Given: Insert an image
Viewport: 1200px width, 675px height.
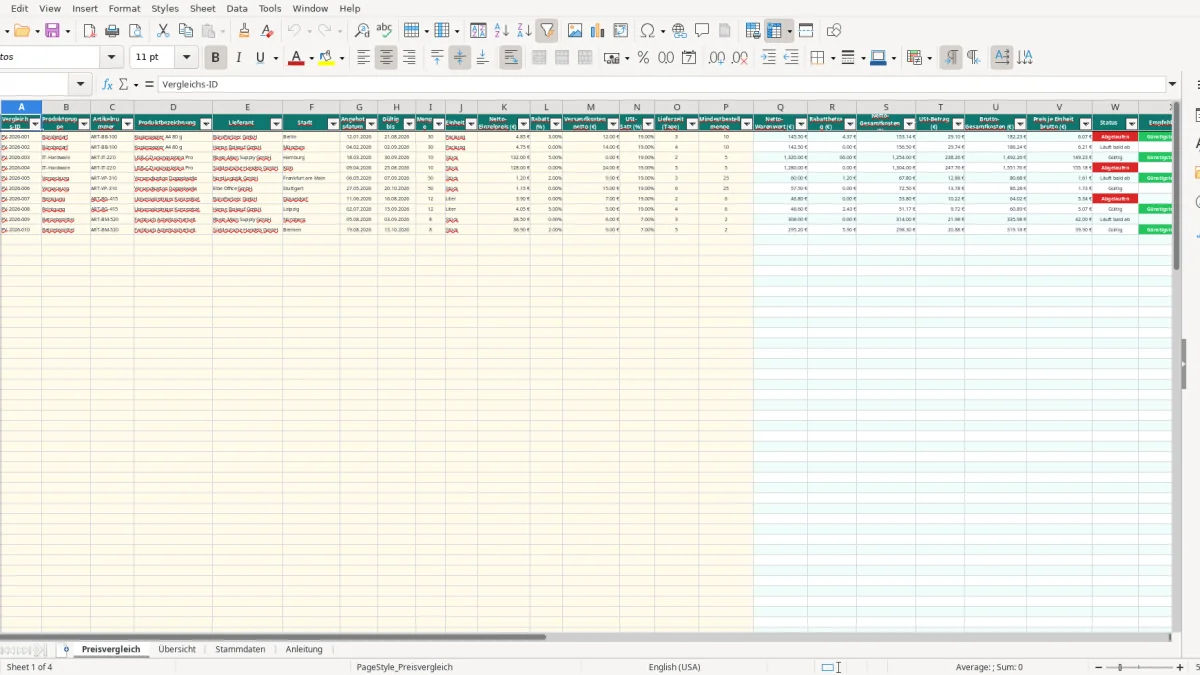Looking at the screenshot, I should (575, 31).
